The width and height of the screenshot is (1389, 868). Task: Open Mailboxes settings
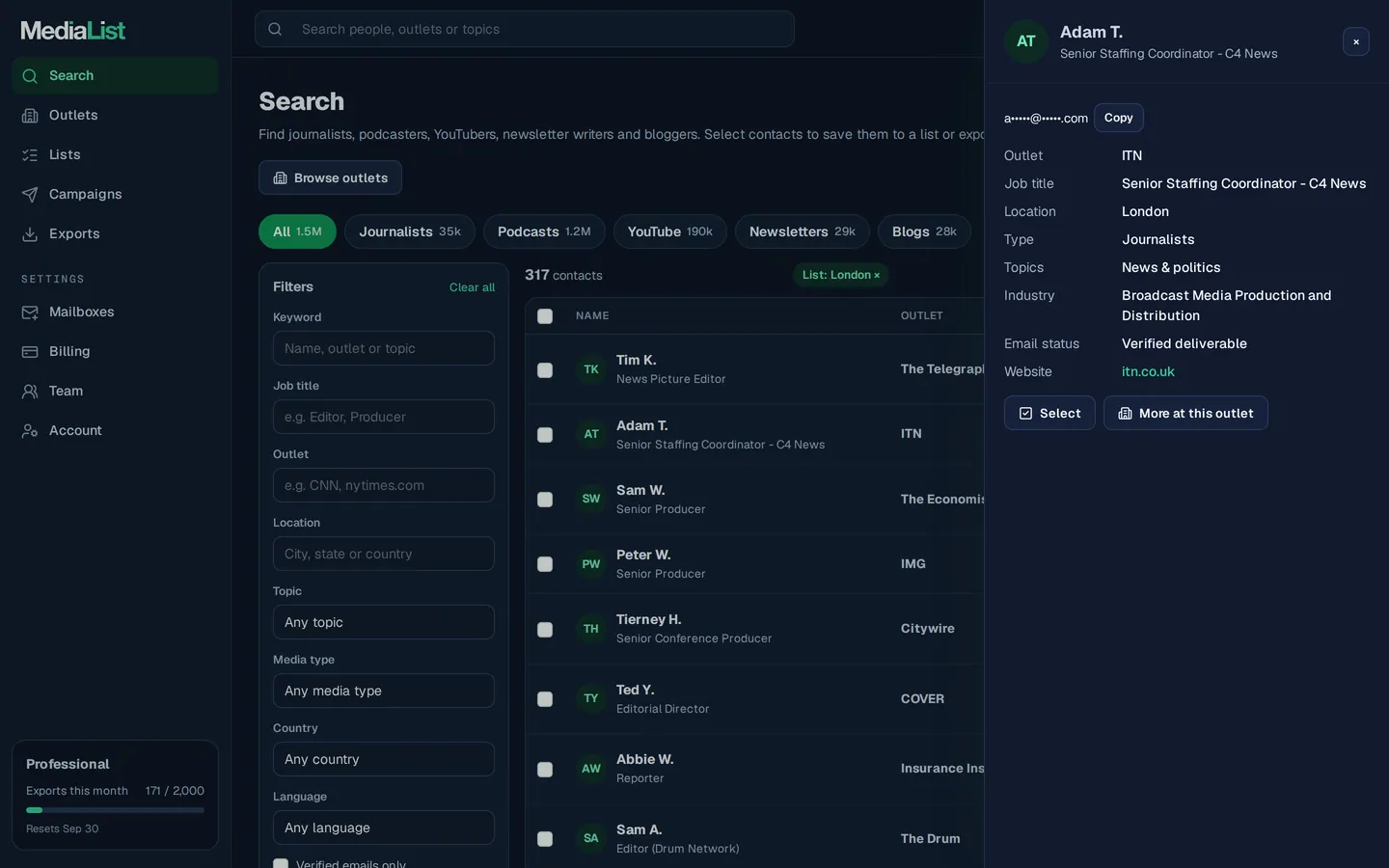[115, 312]
